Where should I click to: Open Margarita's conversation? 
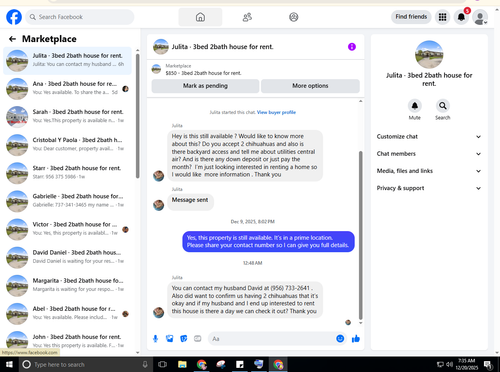[x=67, y=285]
